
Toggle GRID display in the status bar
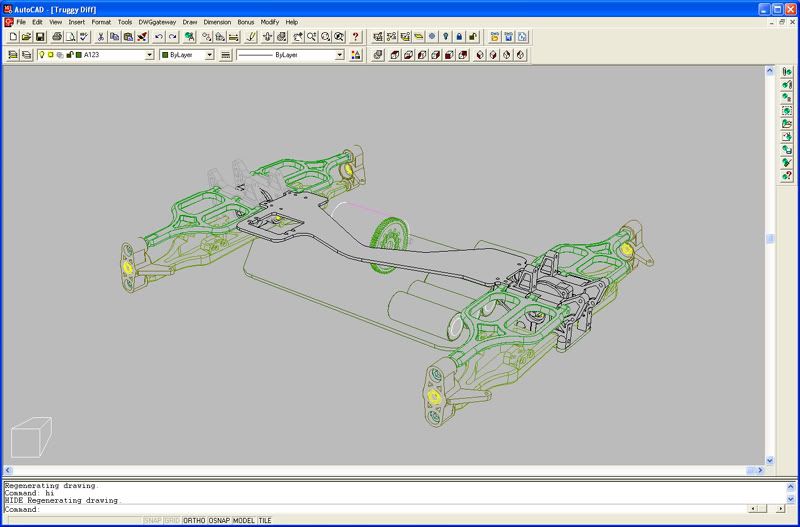[x=173, y=521]
